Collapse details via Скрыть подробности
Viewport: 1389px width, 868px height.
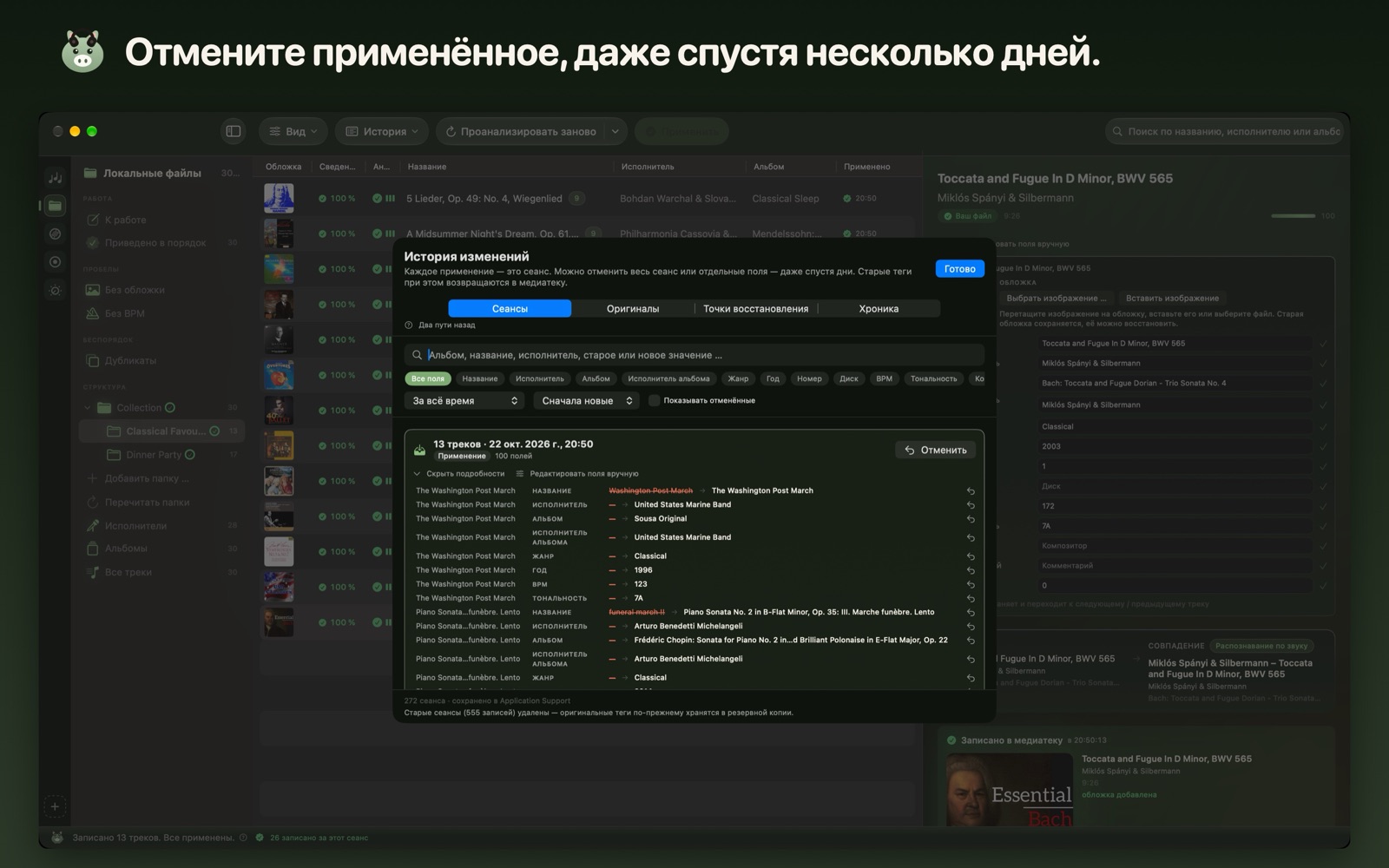tap(458, 474)
